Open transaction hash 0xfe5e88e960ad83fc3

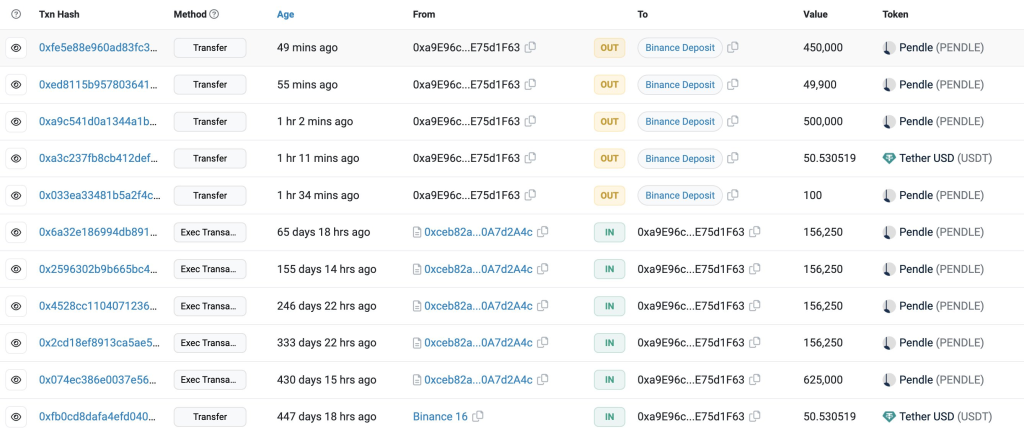click(x=99, y=48)
